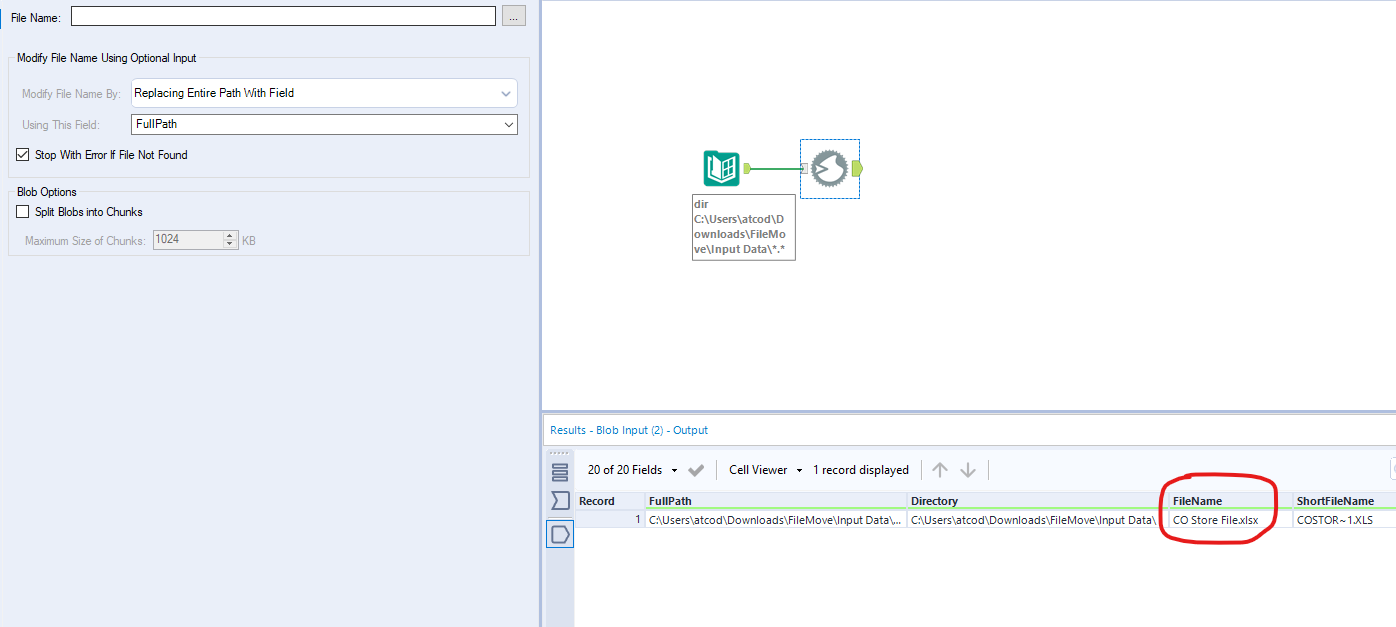
Task: Select the Blob Input gear tool on canvas
Action: click(x=830, y=168)
